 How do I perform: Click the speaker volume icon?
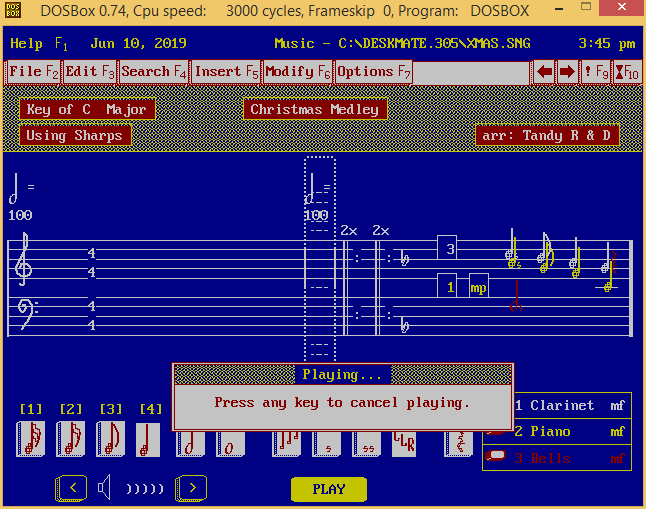click(x=105, y=488)
